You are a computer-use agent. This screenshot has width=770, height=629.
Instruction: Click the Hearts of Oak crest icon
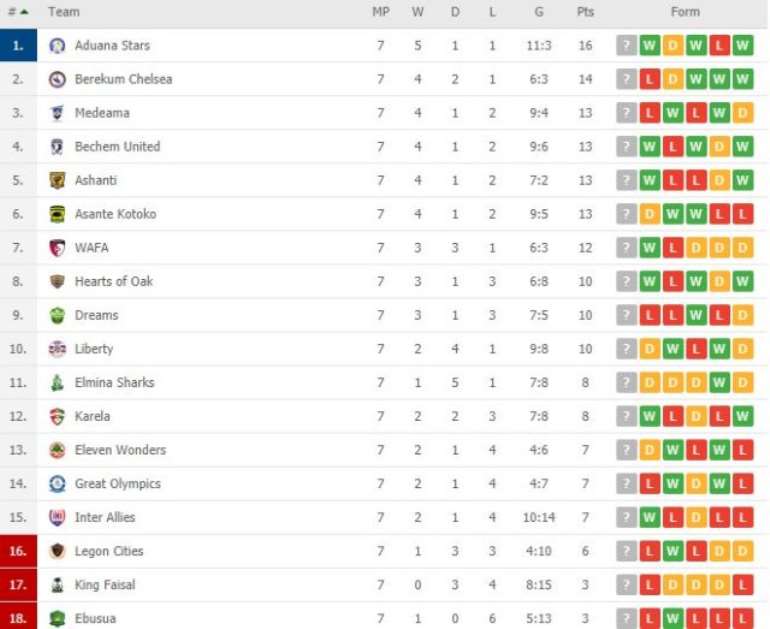point(57,281)
